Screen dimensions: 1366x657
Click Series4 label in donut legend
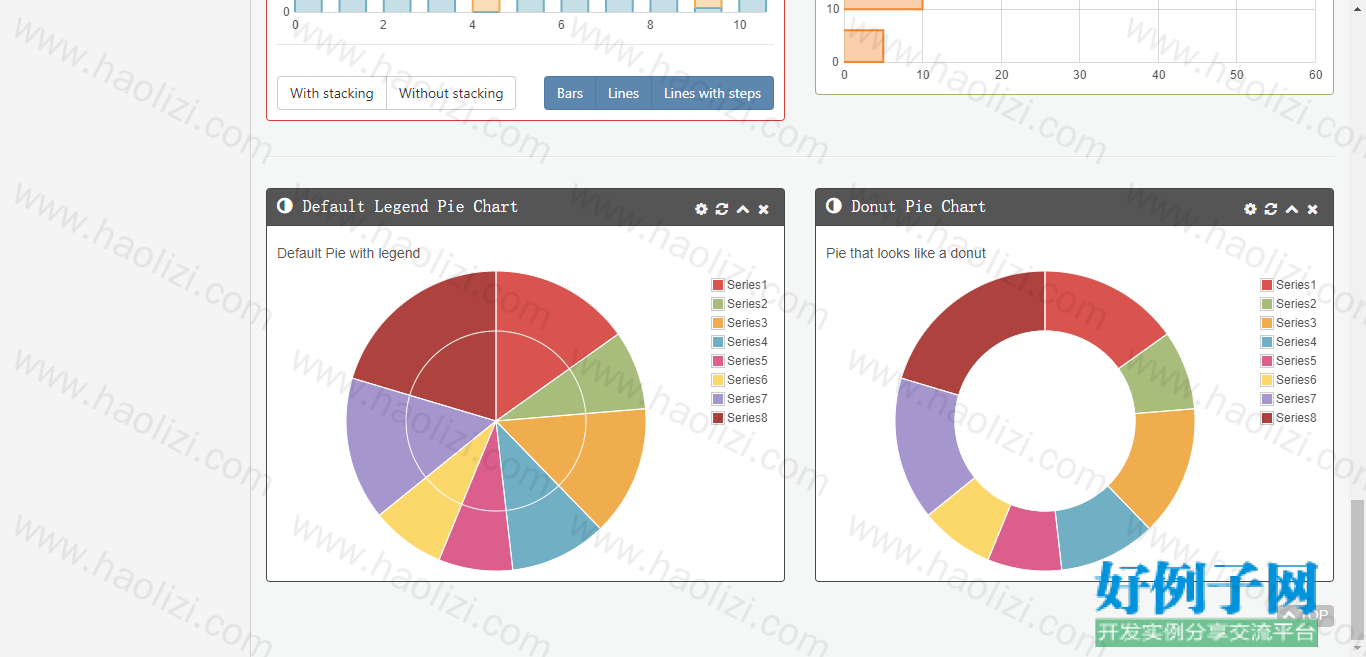click(x=1296, y=342)
